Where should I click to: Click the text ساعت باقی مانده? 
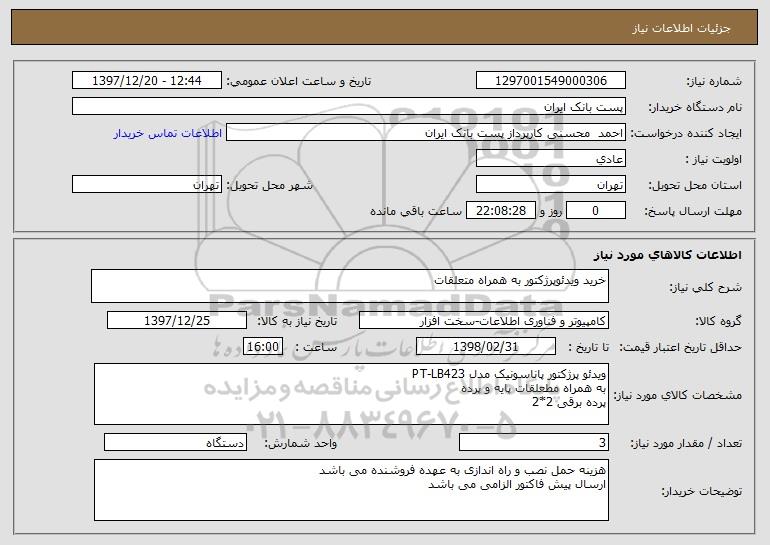coord(415,211)
